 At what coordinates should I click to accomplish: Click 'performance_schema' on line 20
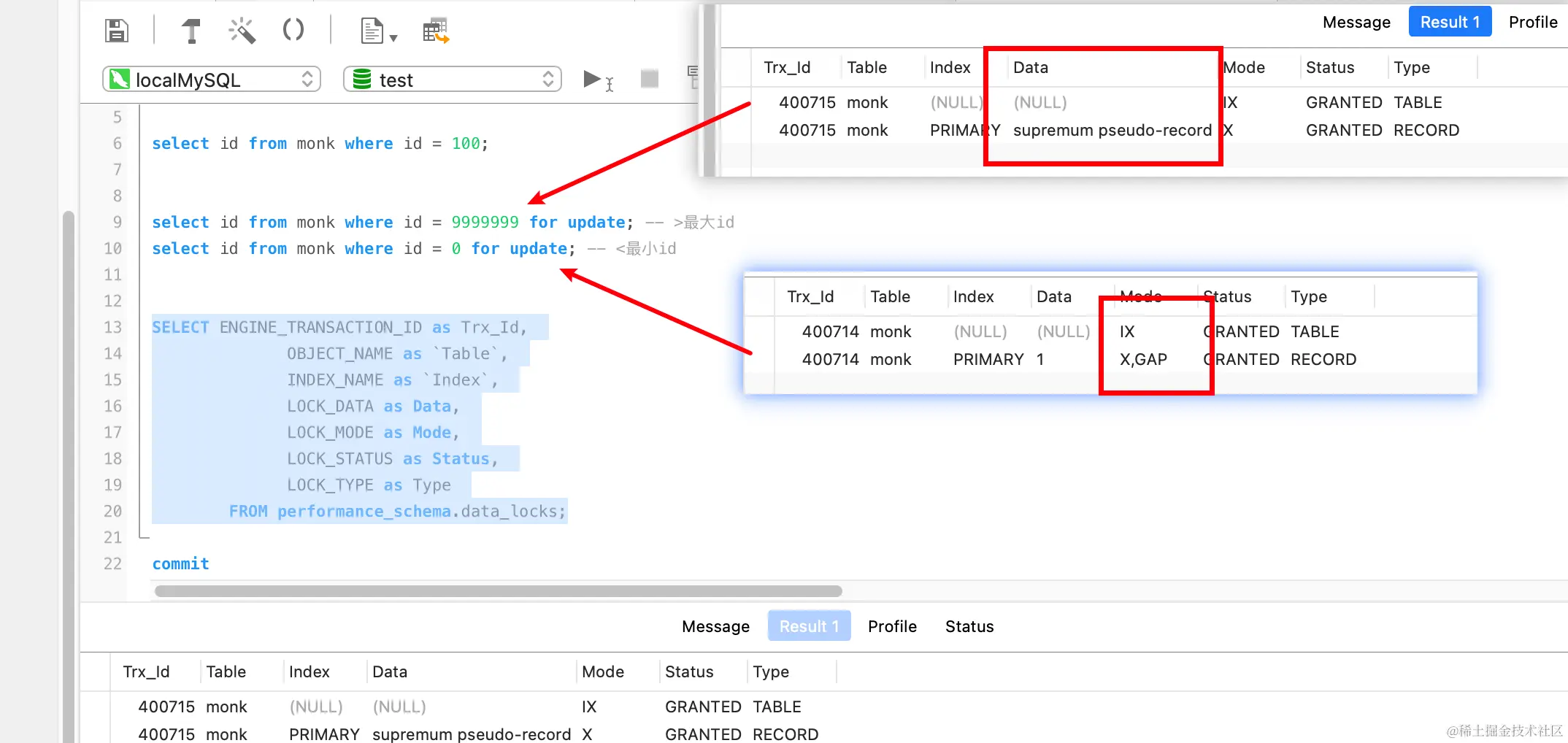pyautogui.click(x=364, y=511)
